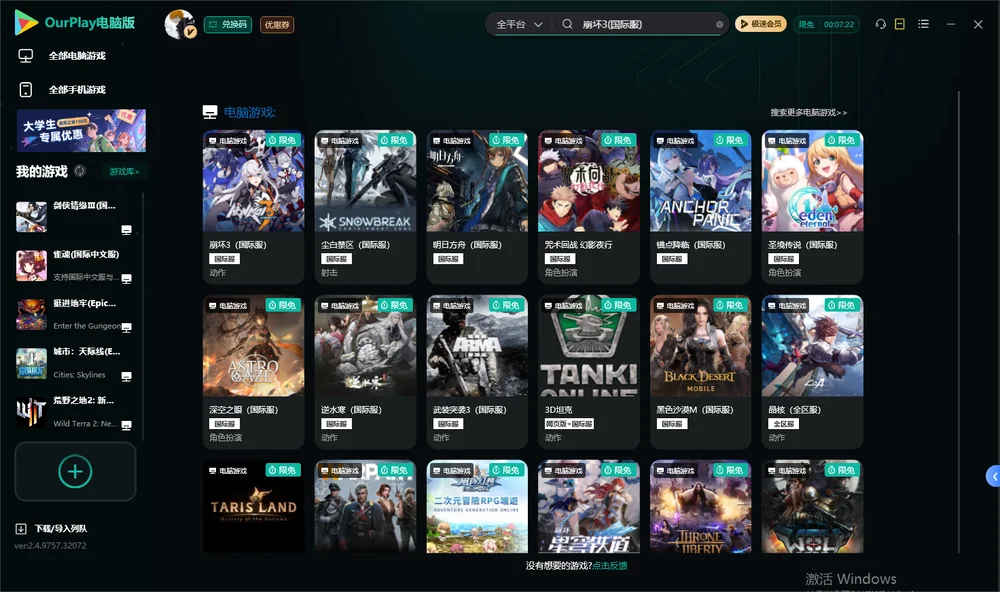
Task: Click 搜索更多电脑游戏>> link
Action: [808, 112]
